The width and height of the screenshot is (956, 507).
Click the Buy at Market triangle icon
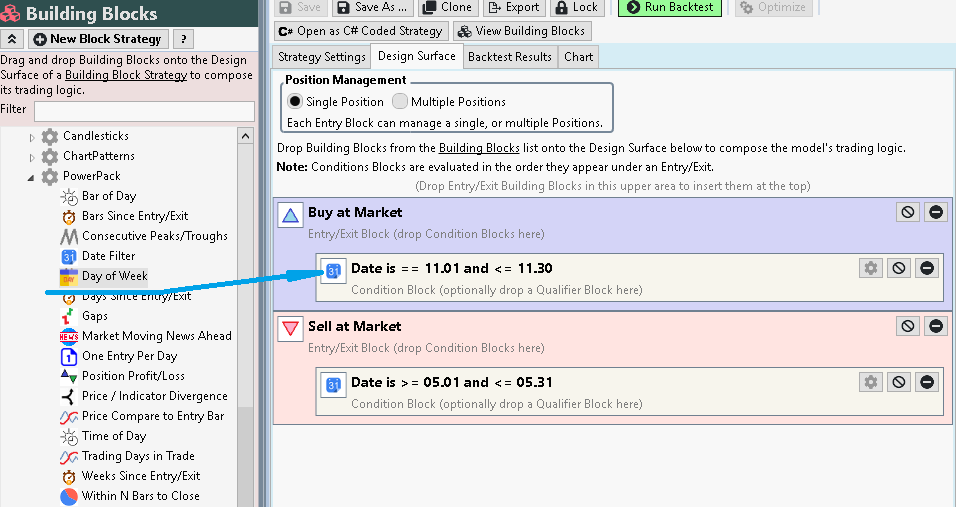pyautogui.click(x=289, y=215)
